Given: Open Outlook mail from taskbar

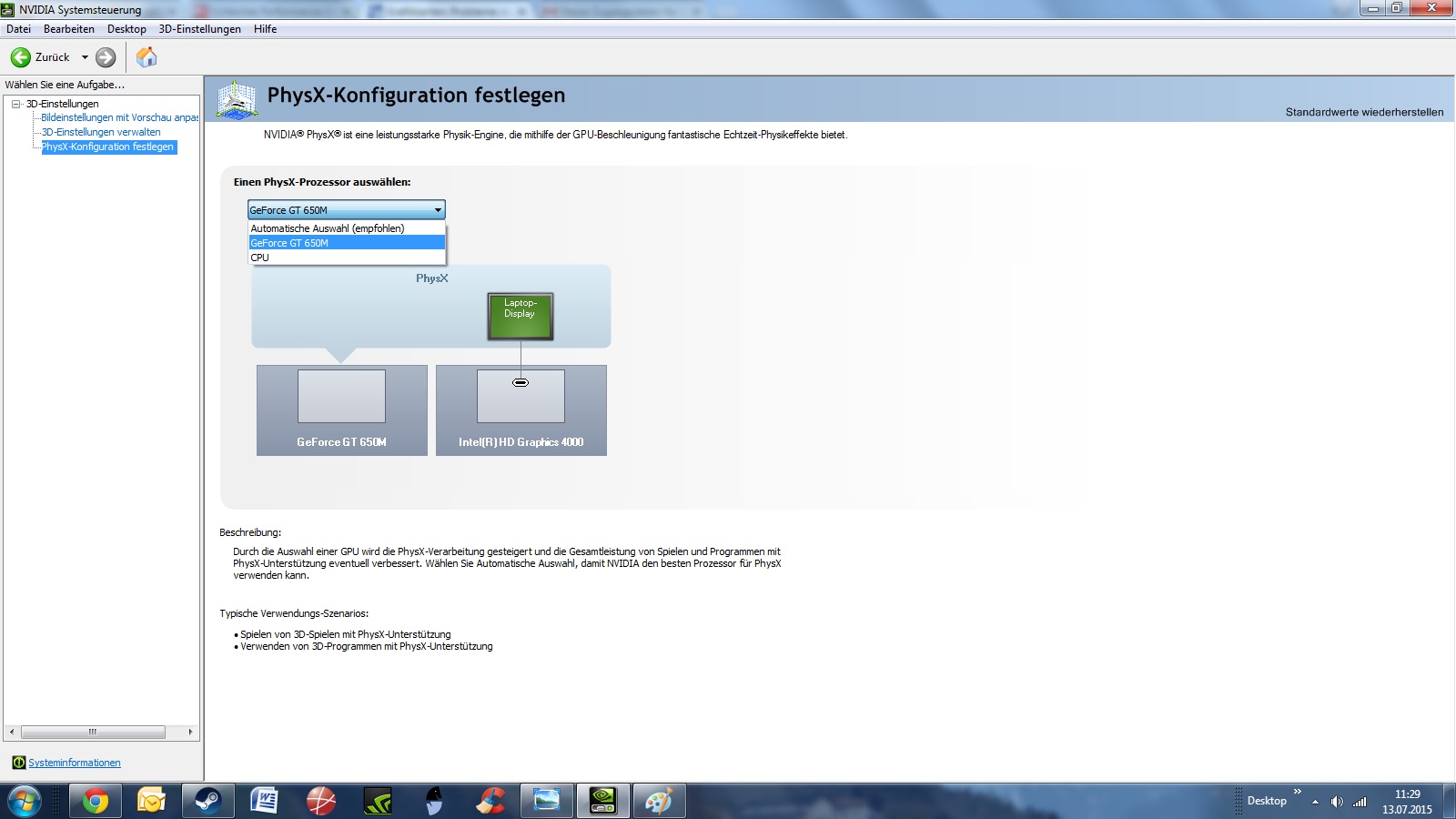Looking at the screenshot, I should [151, 802].
